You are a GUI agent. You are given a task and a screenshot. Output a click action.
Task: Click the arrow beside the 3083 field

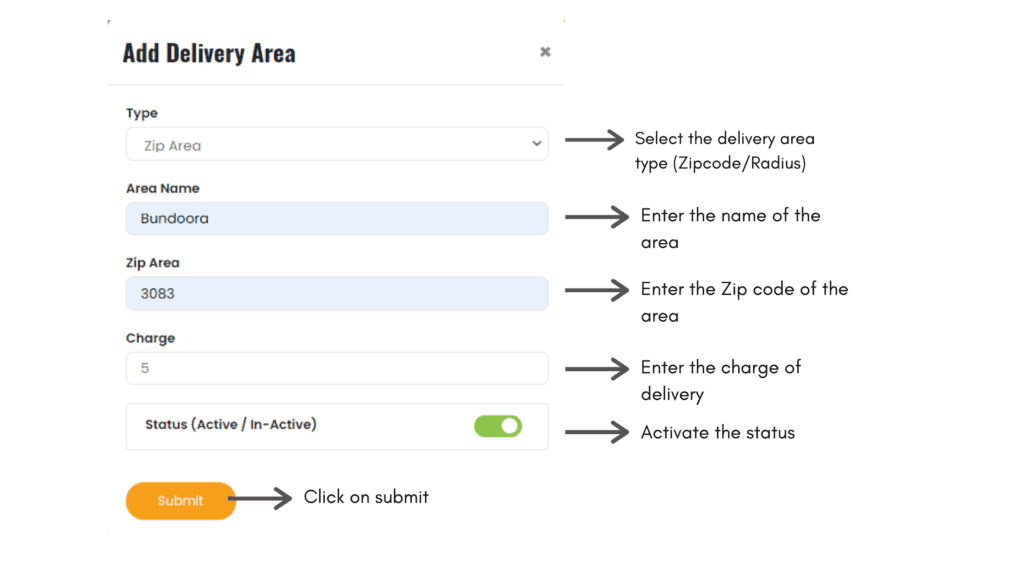click(597, 290)
